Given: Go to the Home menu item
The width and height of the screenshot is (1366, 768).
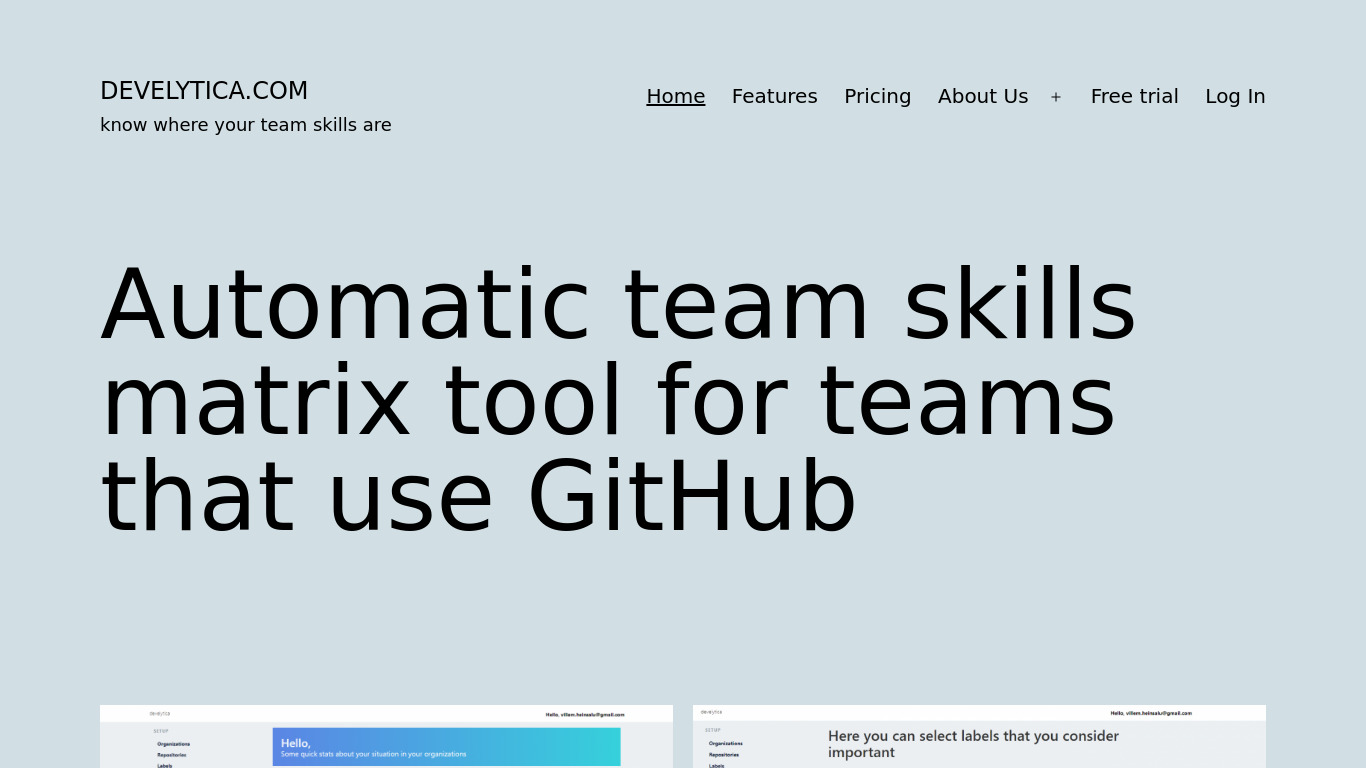Looking at the screenshot, I should coord(676,96).
